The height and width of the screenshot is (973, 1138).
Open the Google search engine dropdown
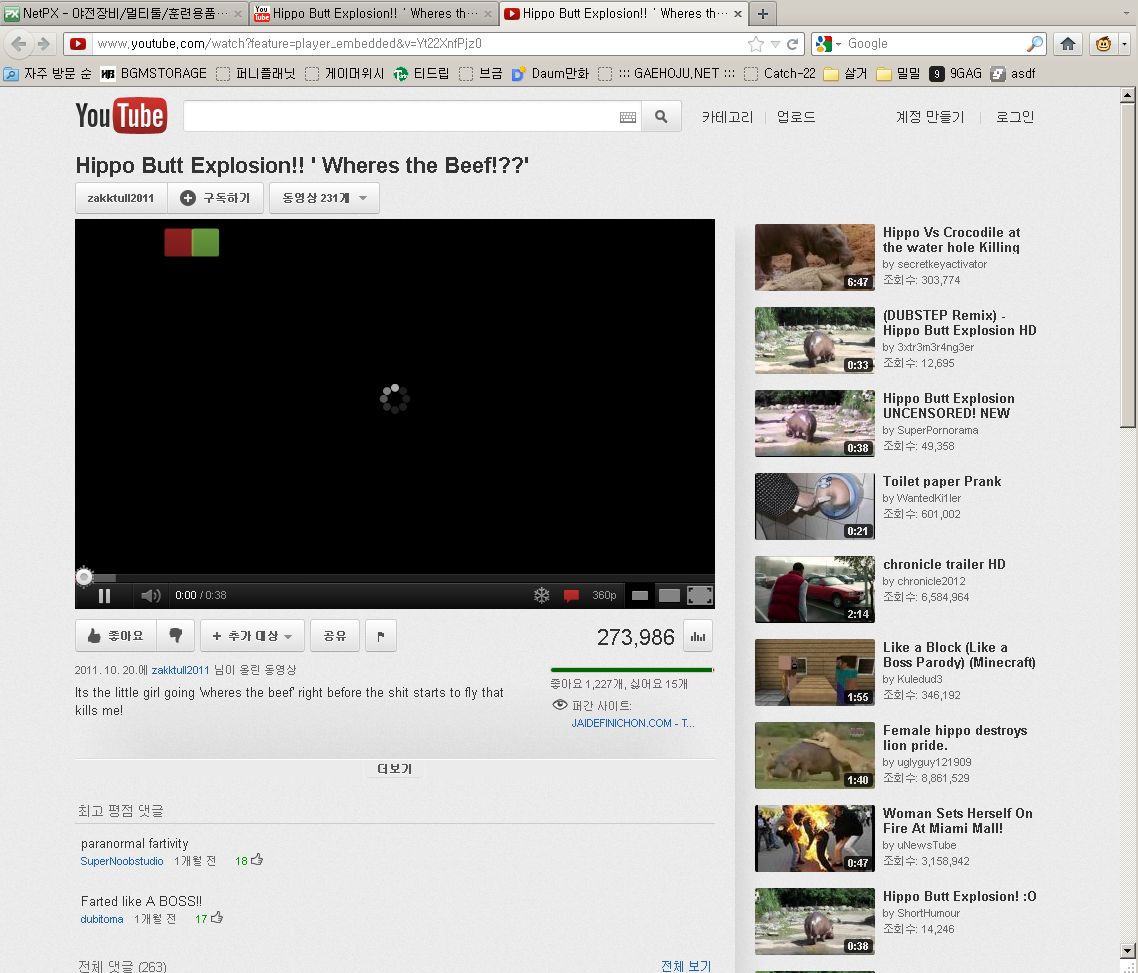coord(828,44)
